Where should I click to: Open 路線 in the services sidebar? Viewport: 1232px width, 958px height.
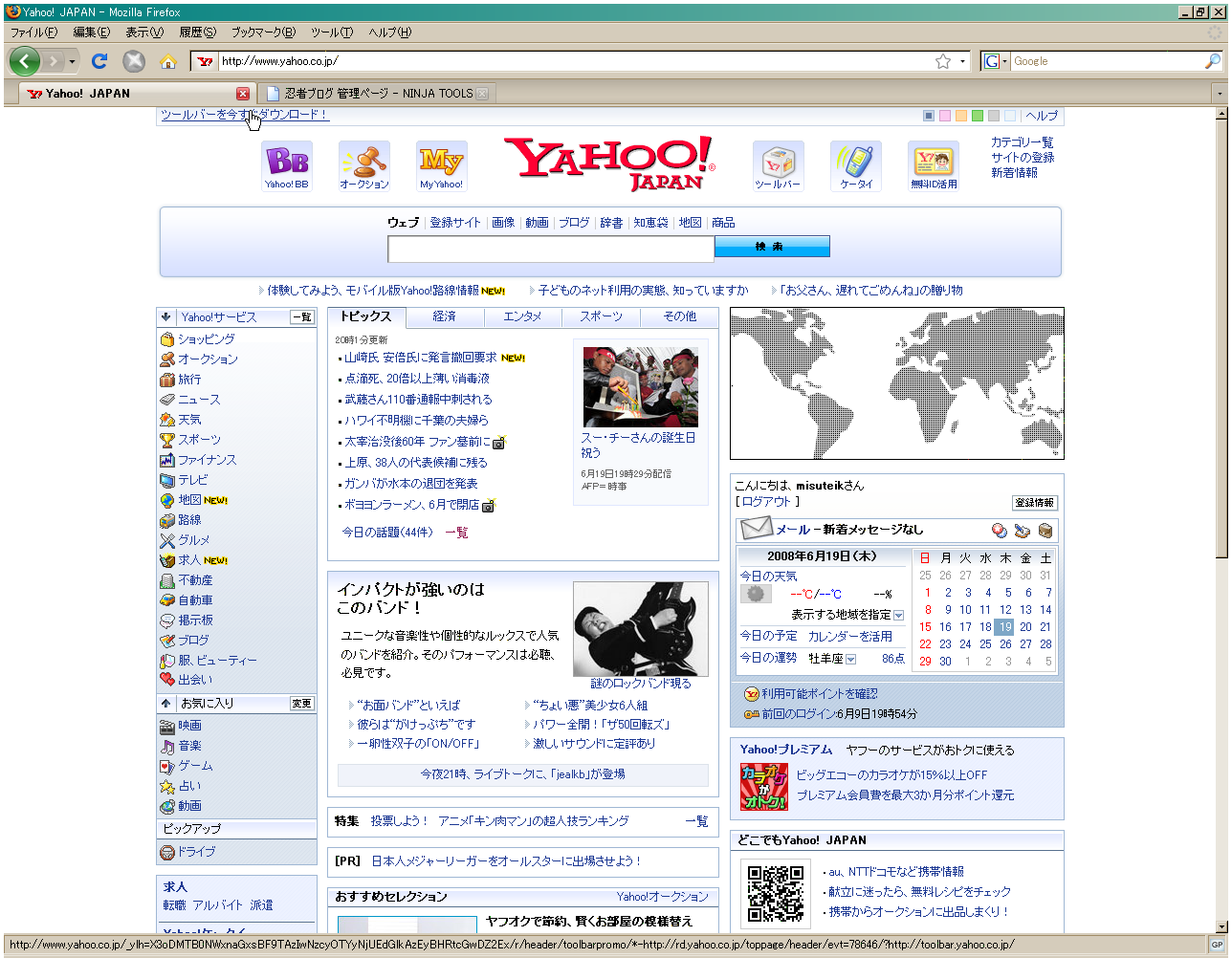click(x=189, y=520)
